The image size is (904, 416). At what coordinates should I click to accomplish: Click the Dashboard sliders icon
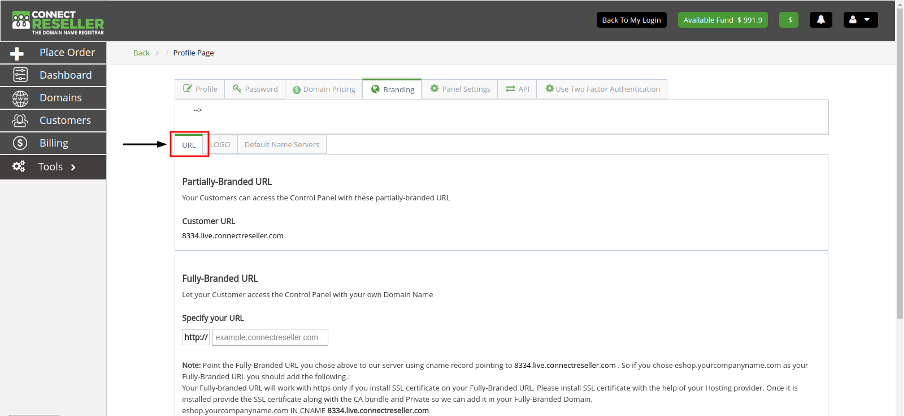20,75
